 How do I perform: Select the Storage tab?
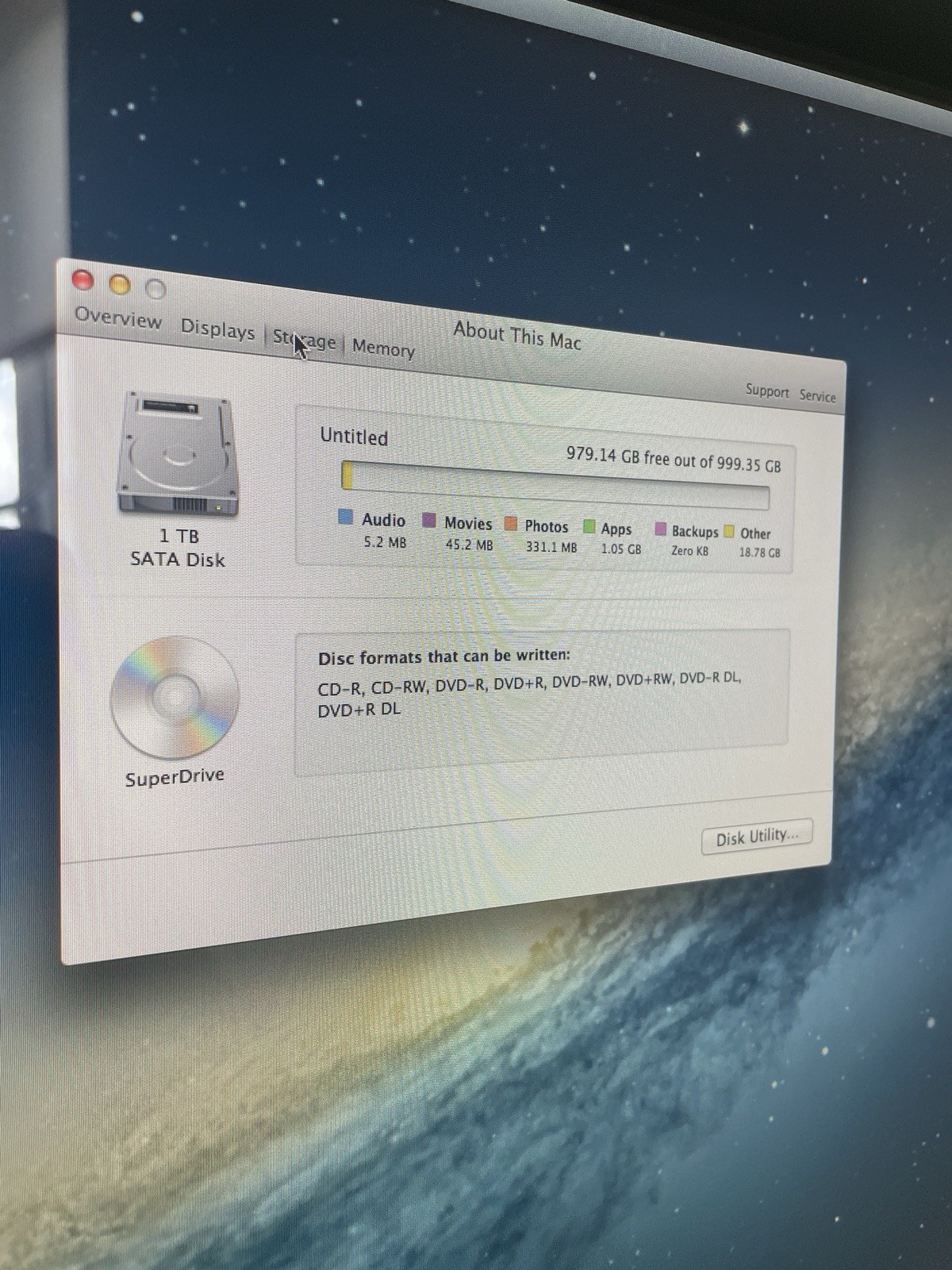(x=305, y=339)
